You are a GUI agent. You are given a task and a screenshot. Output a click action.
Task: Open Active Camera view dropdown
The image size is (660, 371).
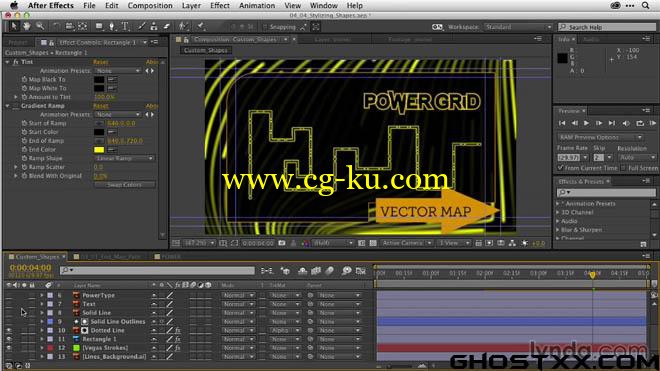407,243
